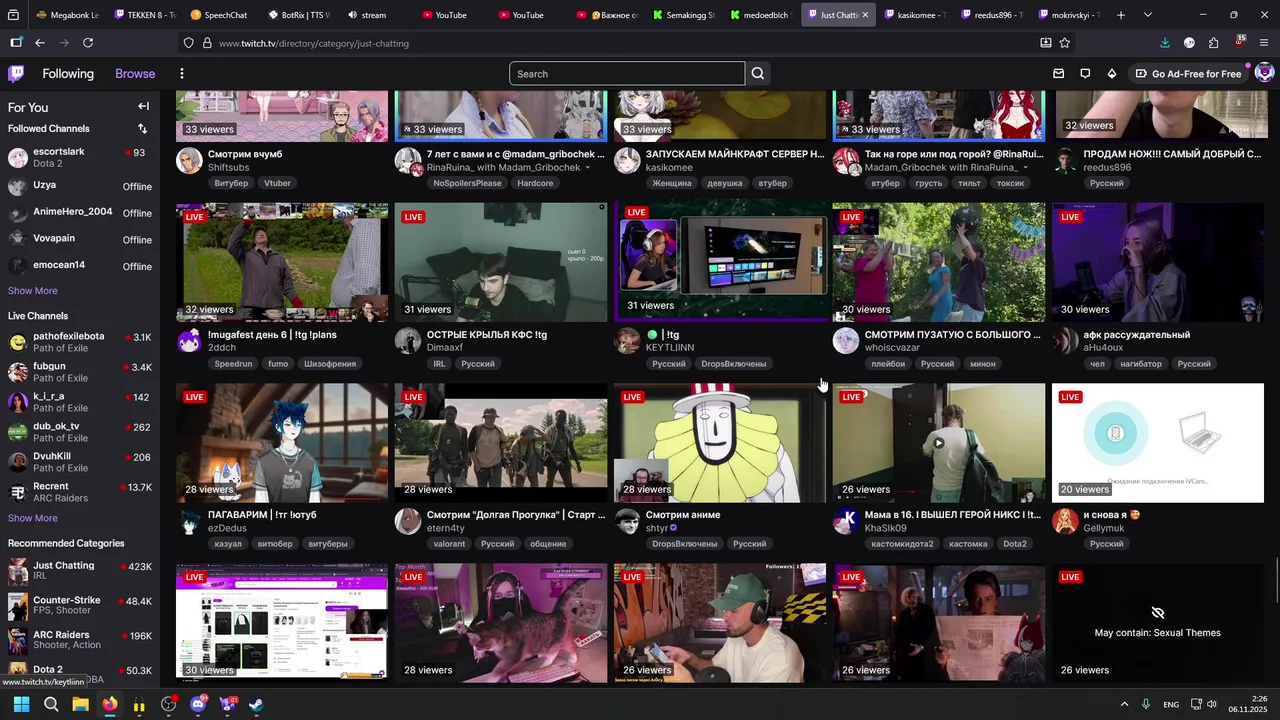Screen dimensions: 1280x720
Task: Click the snapshot icon in address bar
Action: tap(1046, 43)
